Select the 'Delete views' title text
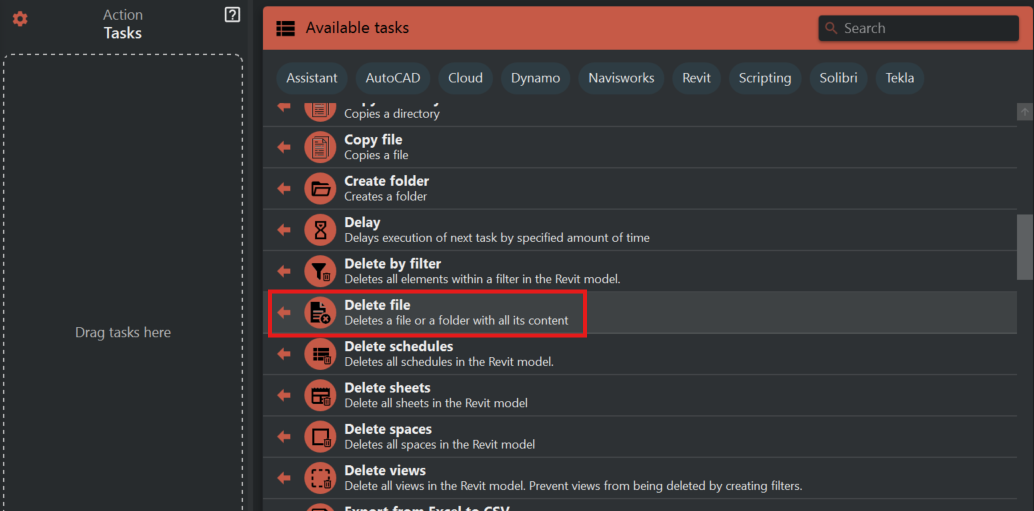This screenshot has height=511, width=1034. [x=385, y=471]
